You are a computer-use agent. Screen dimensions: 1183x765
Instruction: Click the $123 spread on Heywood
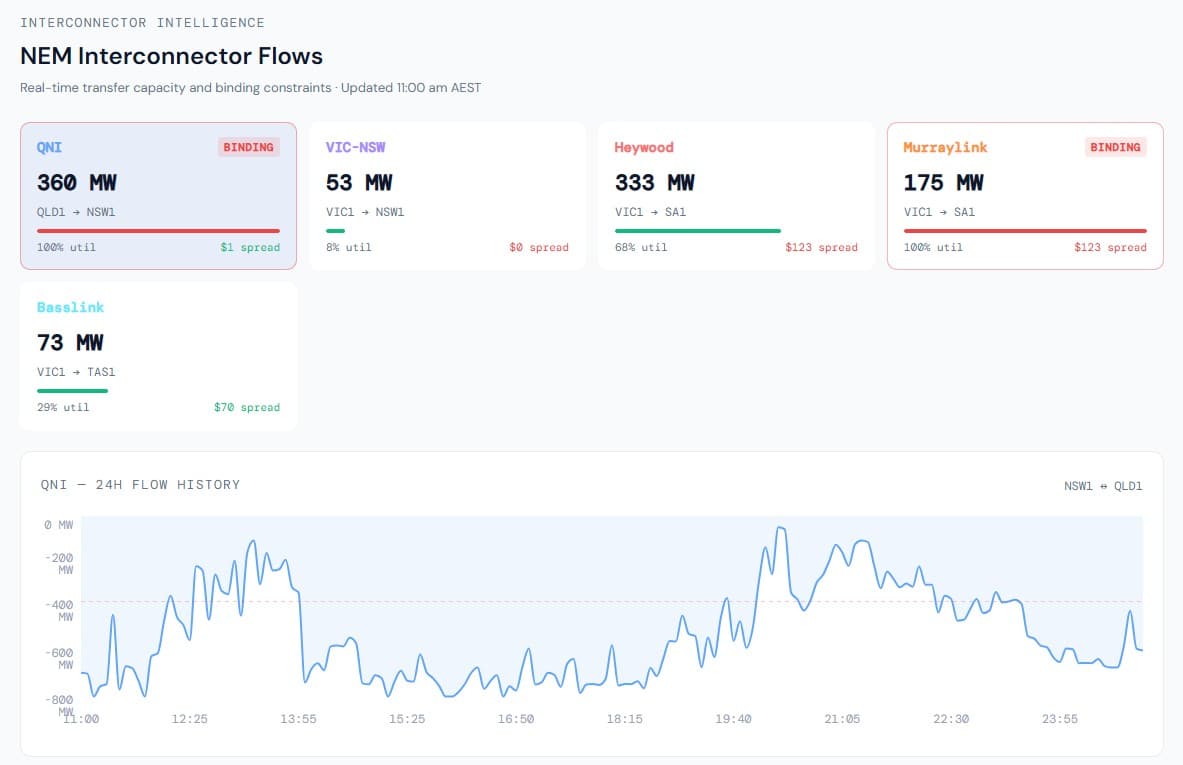(821, 248)
